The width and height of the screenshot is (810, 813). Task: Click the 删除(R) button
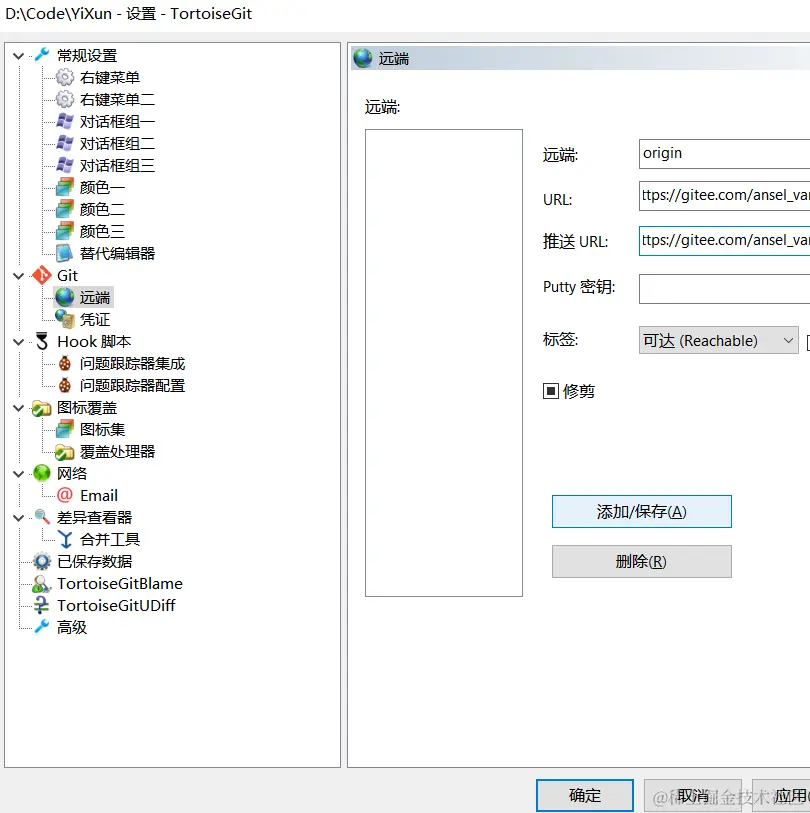pos(641,562)
